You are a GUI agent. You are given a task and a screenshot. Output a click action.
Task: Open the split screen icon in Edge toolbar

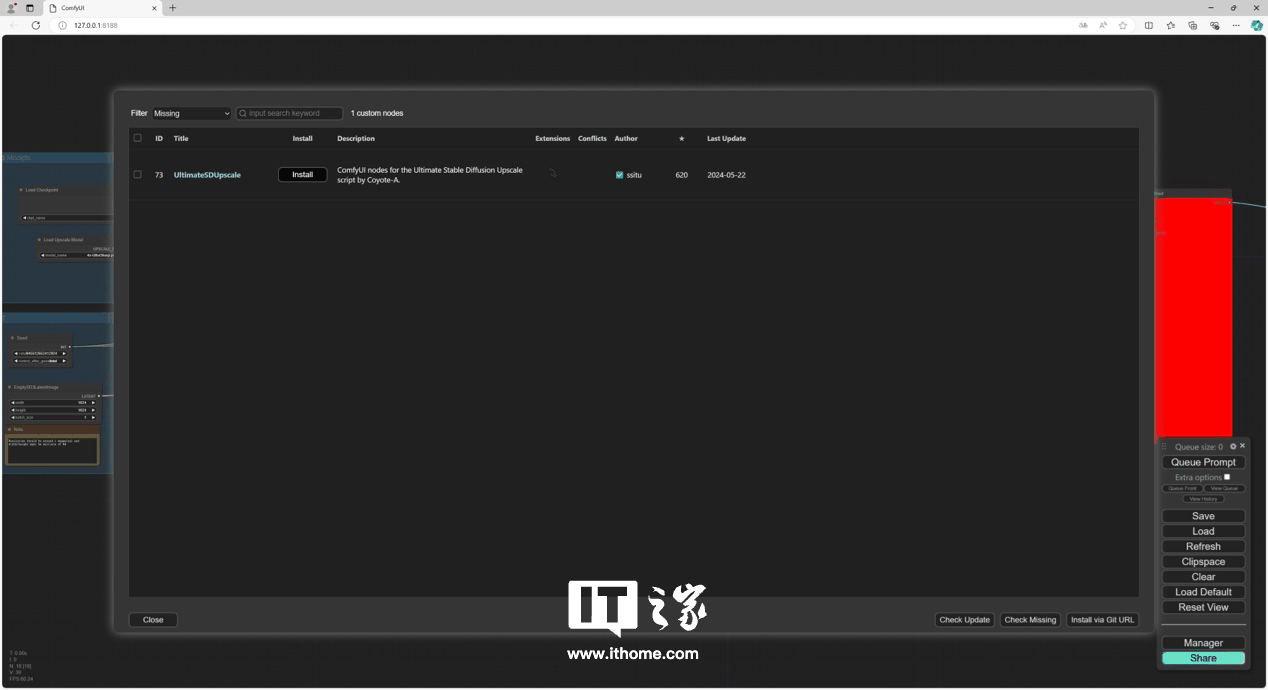pyautogui.click(x=1147, y=25)
